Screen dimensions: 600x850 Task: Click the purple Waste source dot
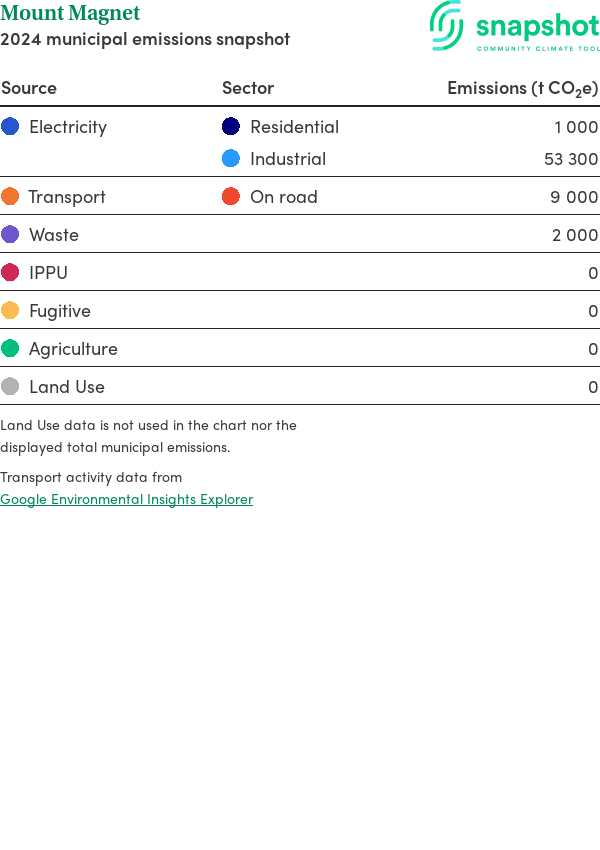point(10,234)
